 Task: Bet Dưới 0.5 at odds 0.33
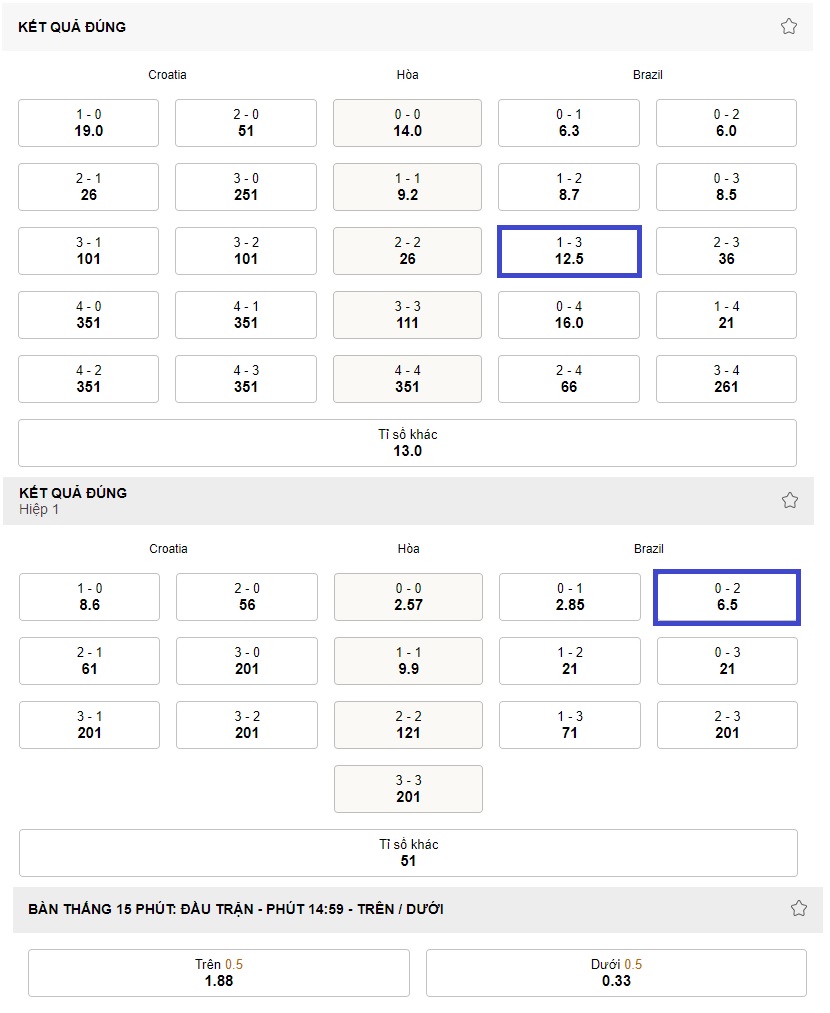point(616,973)
